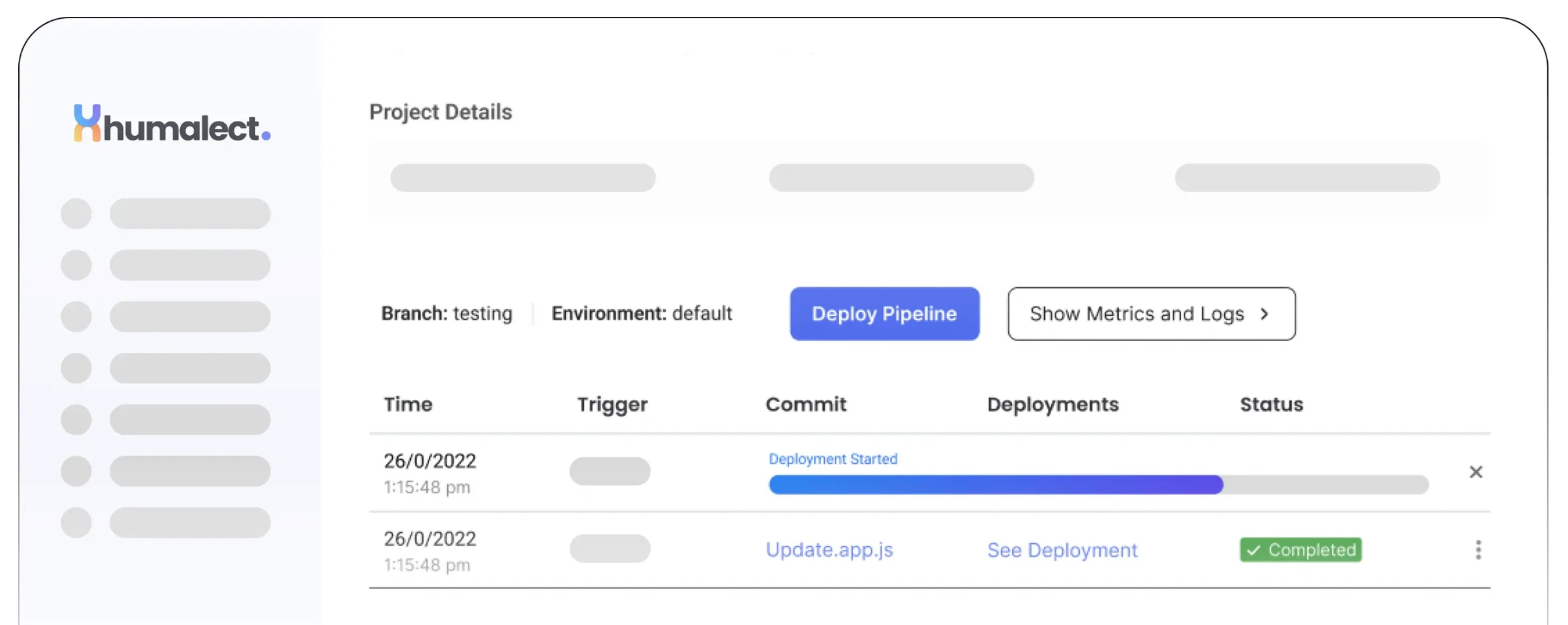Select the Environment: default label
The image size is (1568, 625).
click(x=641, y=314)
